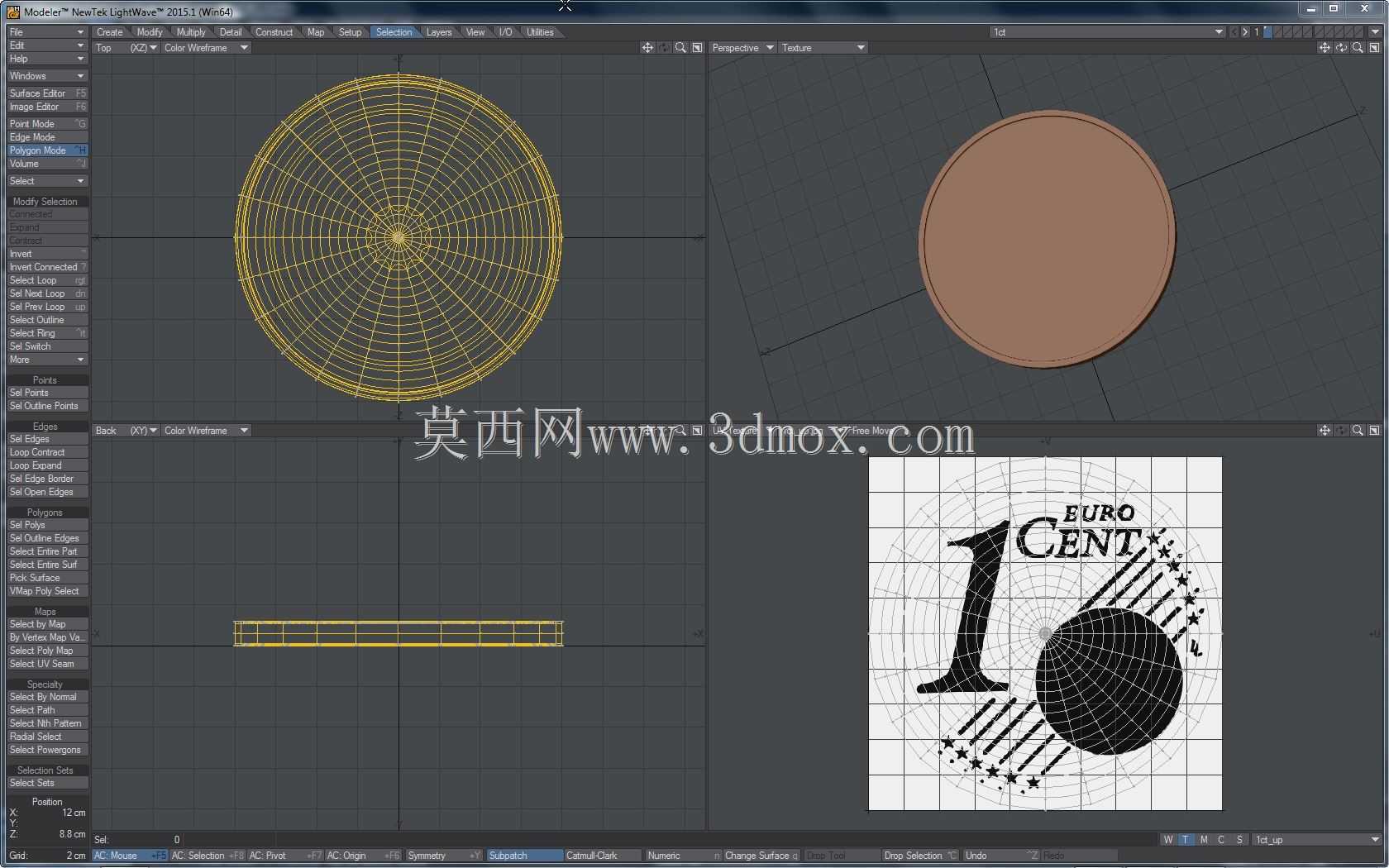Open the Image Editor
The width and height of the screenshot is (1389, 868).
pos(47,107)
